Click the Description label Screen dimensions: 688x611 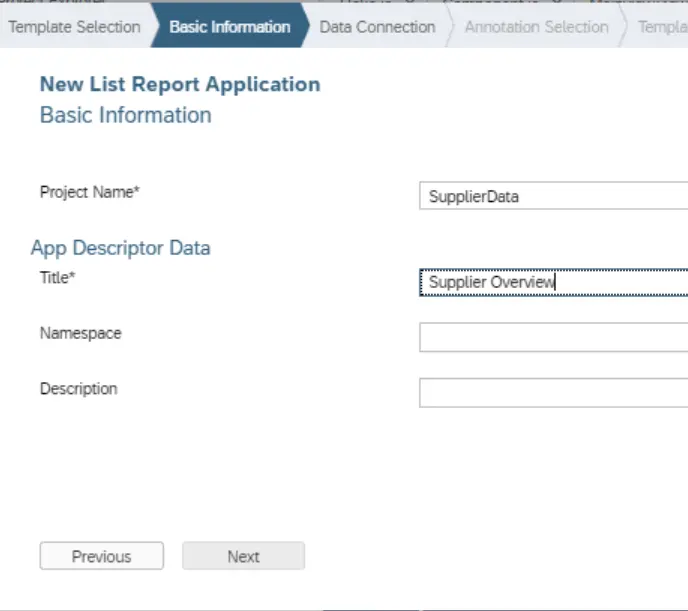click(78, 388)
